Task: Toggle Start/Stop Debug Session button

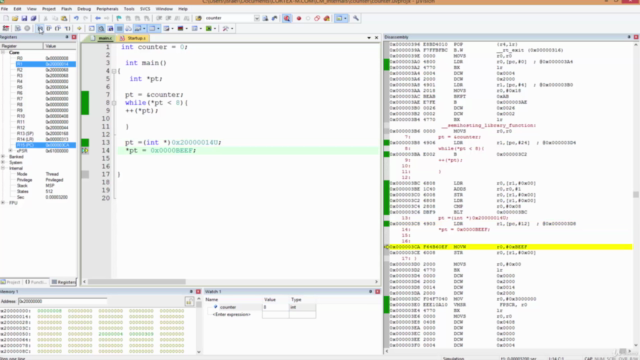Action: [x=287, y=18]
